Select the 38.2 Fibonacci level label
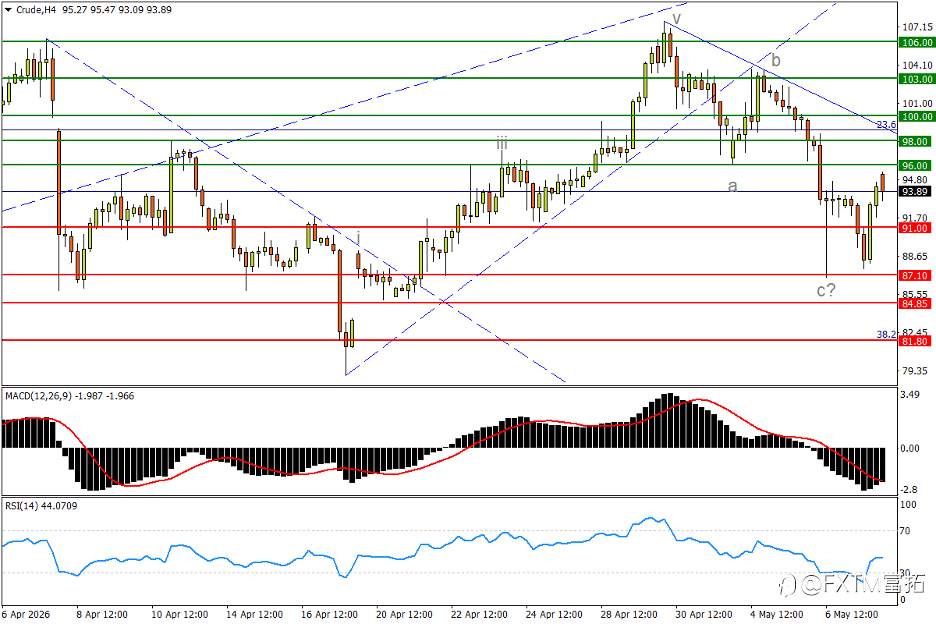Screen dimensions: 936x624 coord(886,334)
